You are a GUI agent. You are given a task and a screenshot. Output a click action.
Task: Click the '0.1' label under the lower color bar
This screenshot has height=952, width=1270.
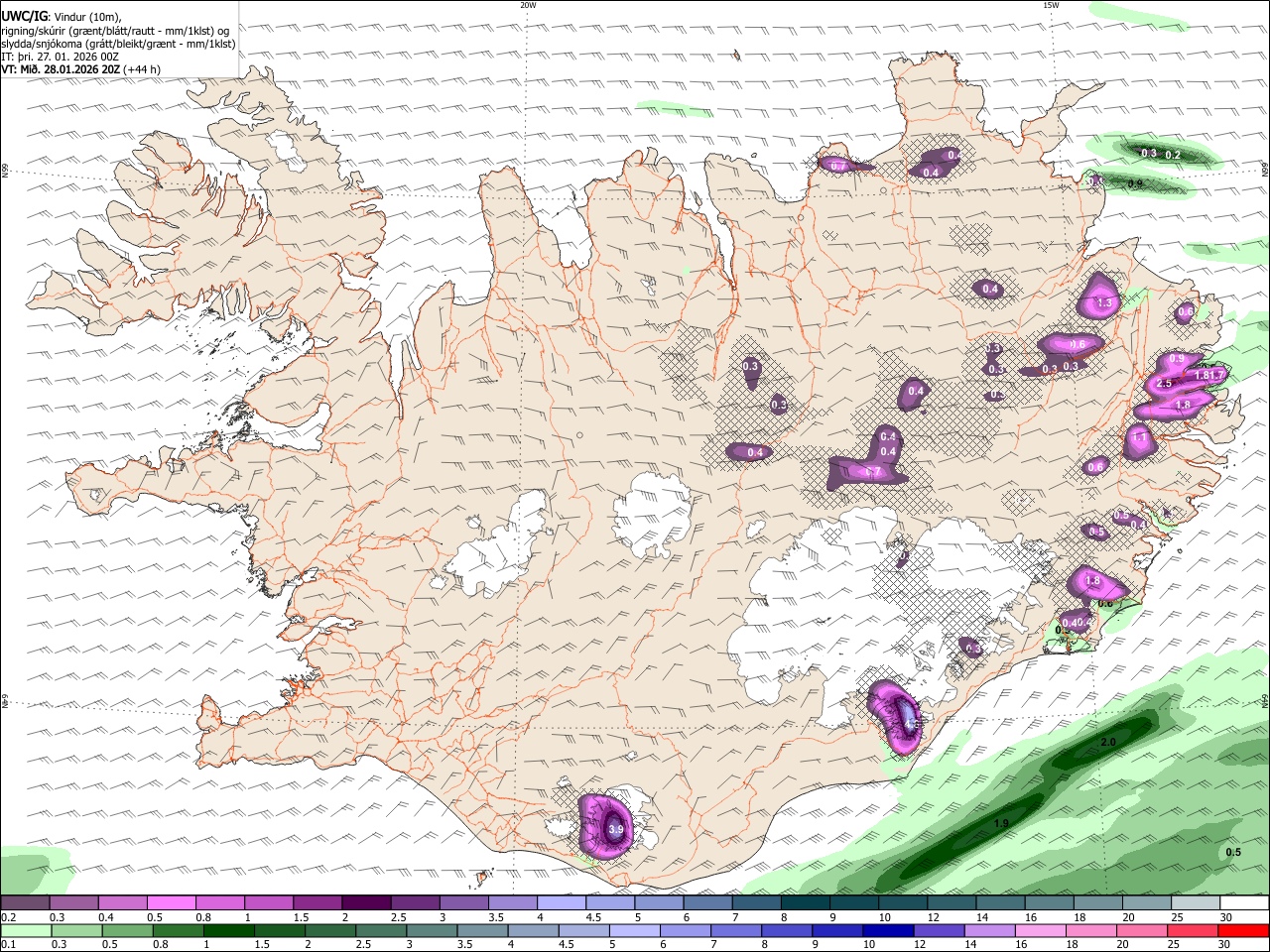7,944
